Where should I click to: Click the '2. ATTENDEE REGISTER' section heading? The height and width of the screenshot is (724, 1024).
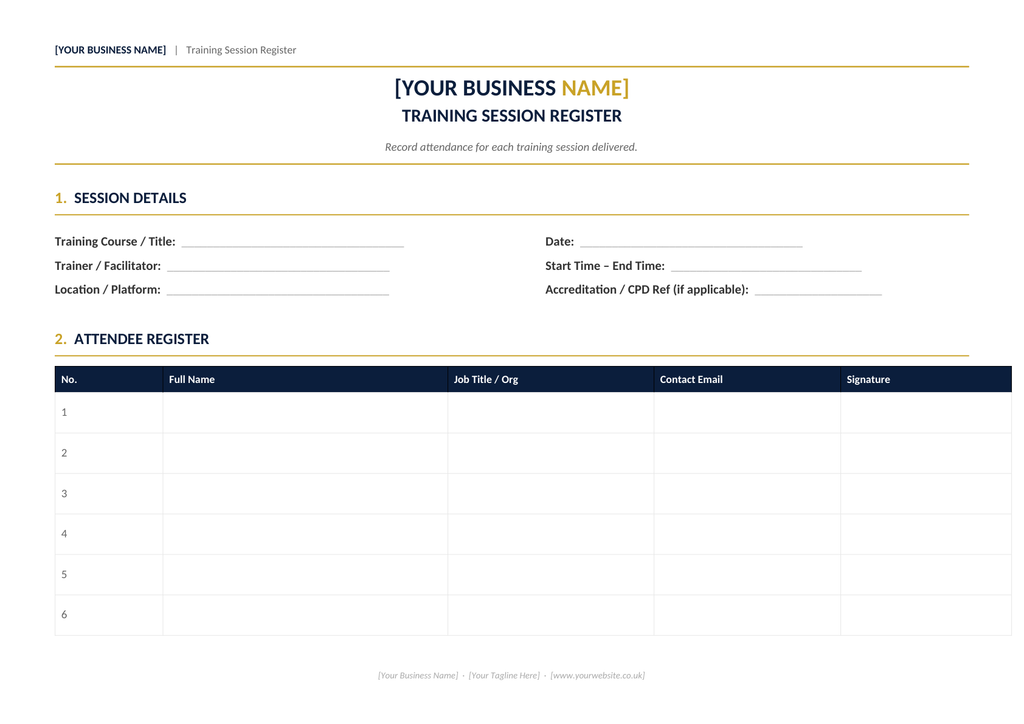tap(132, 339)
